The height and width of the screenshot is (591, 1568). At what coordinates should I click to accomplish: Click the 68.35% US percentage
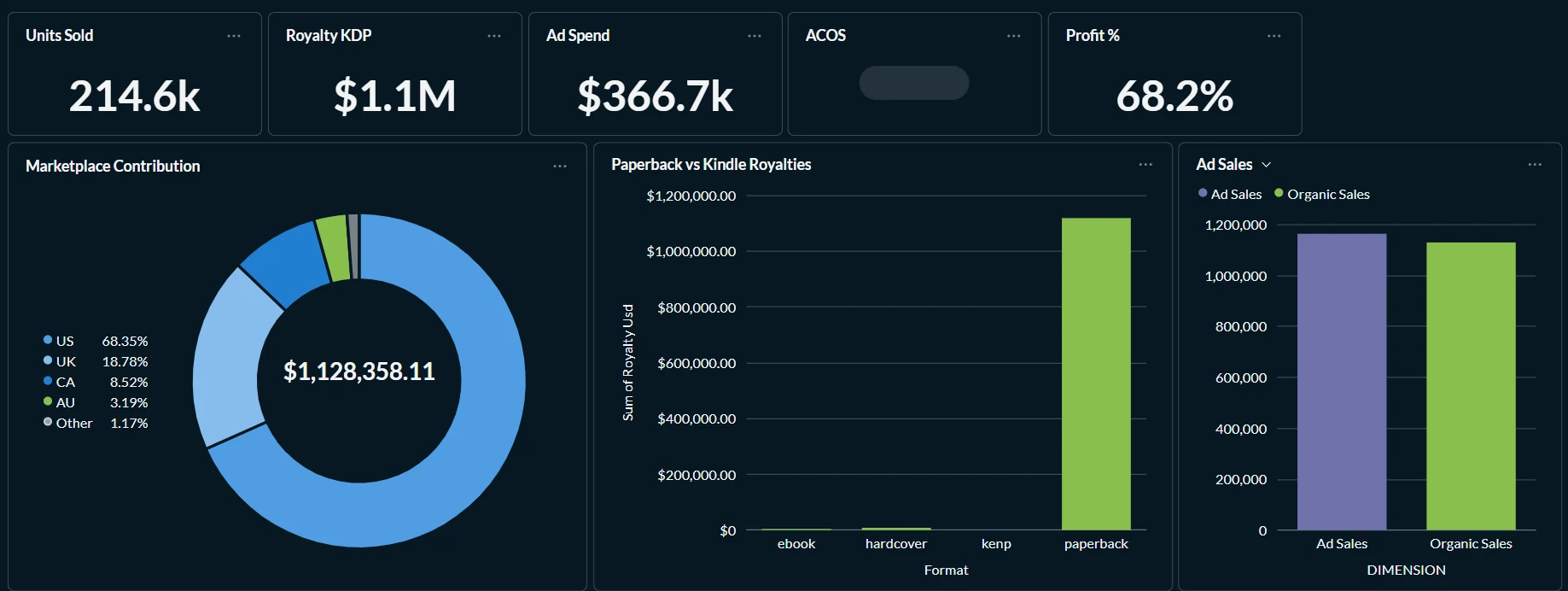click(x=125, y=341)
